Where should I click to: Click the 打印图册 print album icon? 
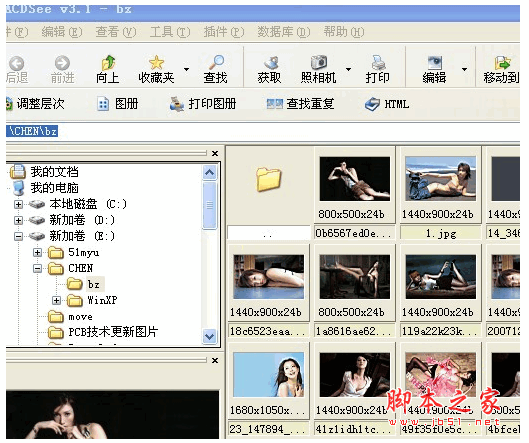(176, 104)
